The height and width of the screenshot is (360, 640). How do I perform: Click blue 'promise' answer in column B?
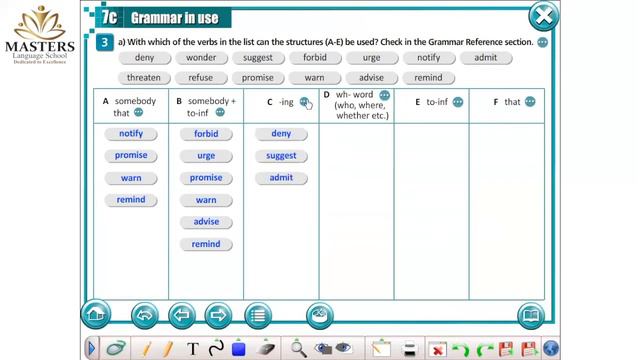(x=206, y=178)
